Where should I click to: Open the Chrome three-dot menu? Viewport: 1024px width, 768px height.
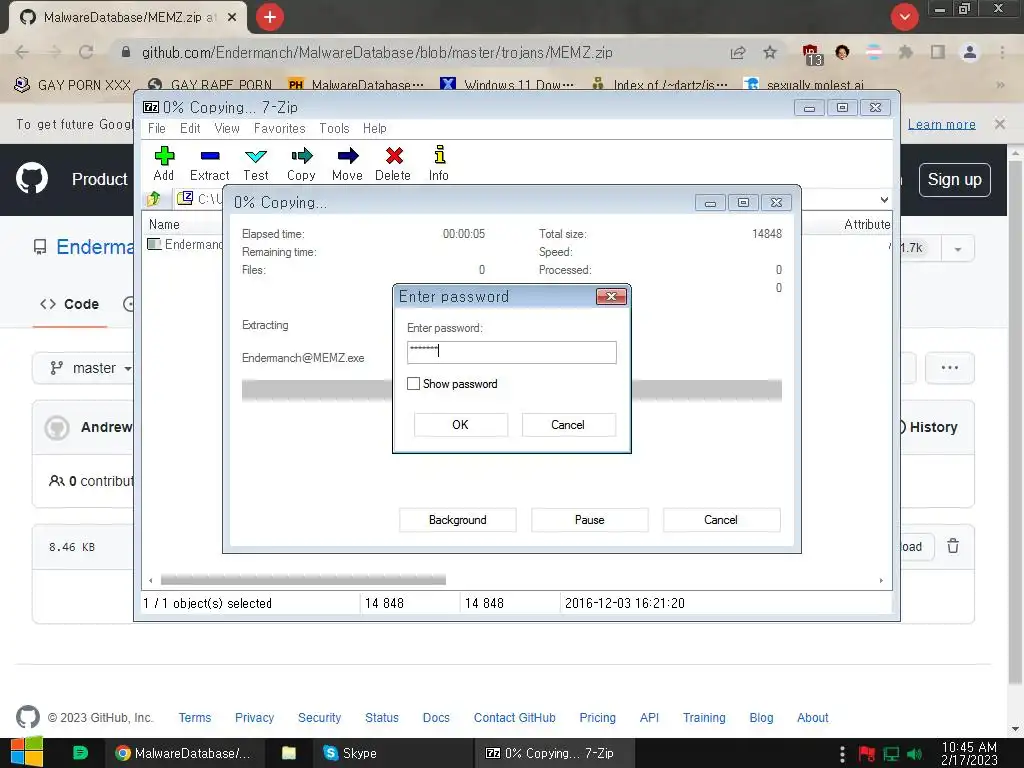(1002, 52)
